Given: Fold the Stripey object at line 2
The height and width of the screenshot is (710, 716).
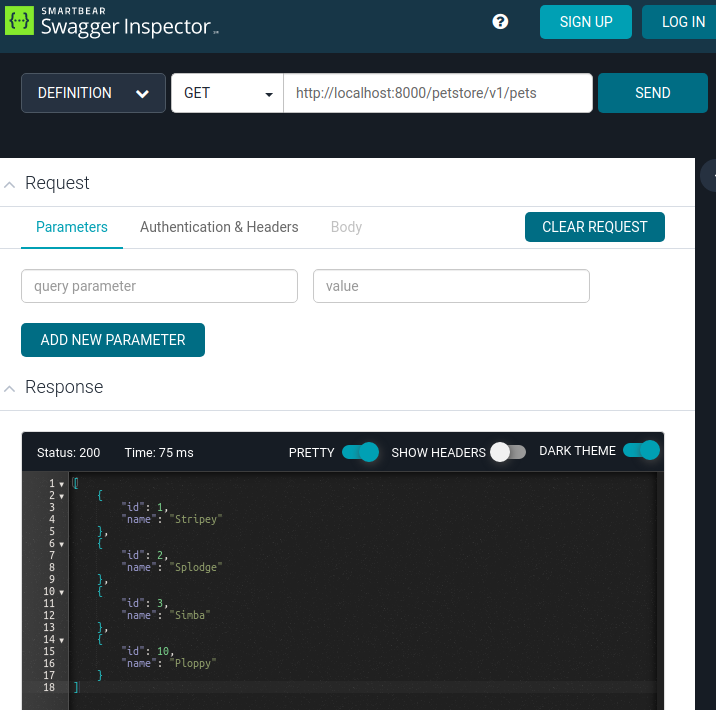Looking at the screenshot, I should coord(61,496).
